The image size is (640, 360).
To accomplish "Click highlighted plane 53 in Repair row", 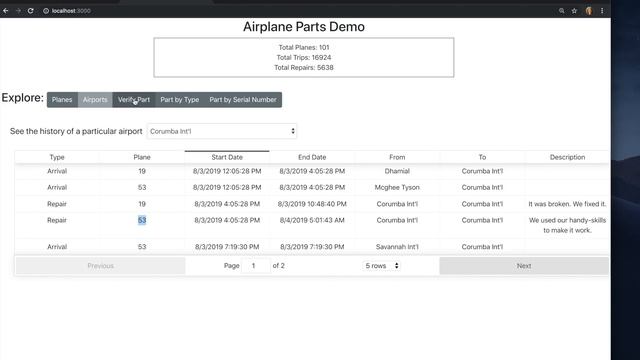I will click(x=142, y=220).
